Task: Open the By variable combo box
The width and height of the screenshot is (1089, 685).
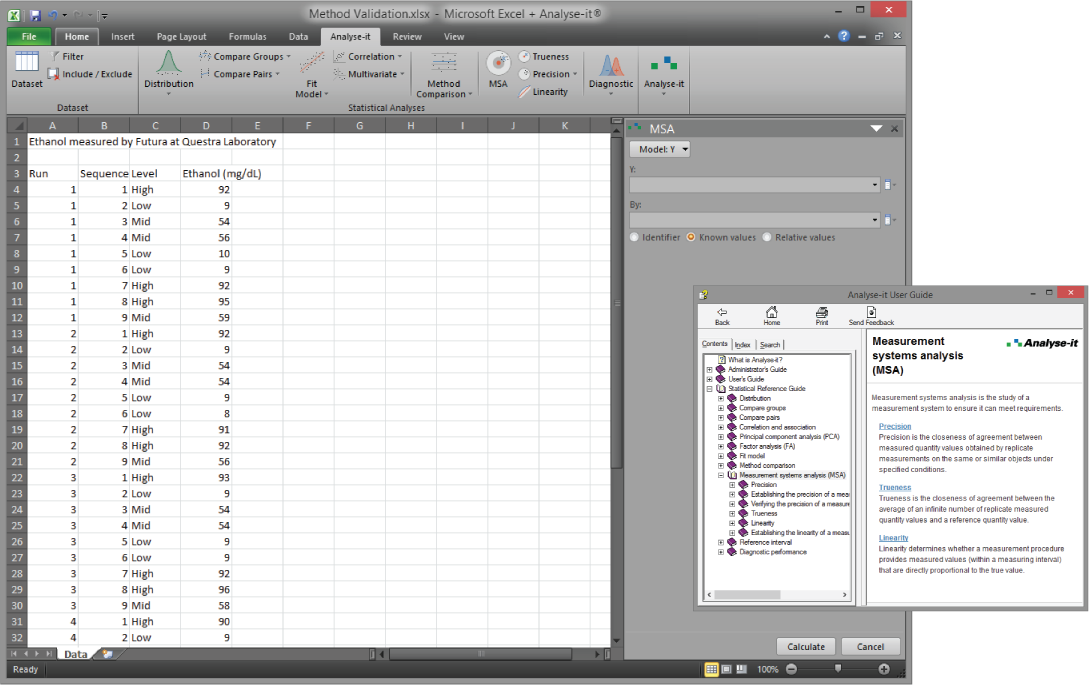Action: click(755, 220)
